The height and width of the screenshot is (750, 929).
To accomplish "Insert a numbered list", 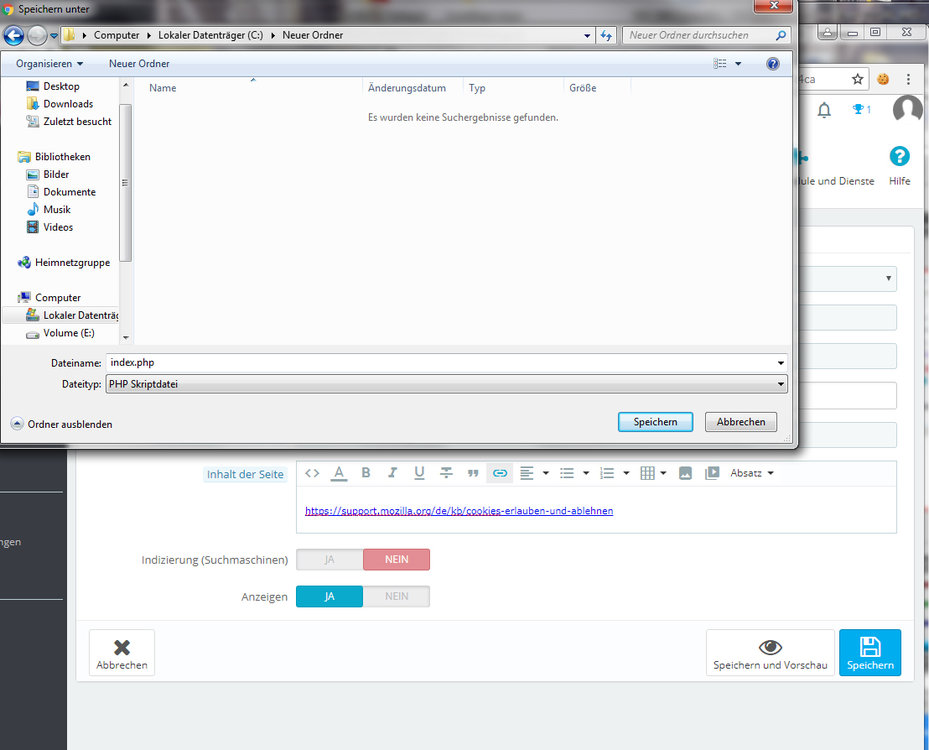I will [607, 473].
